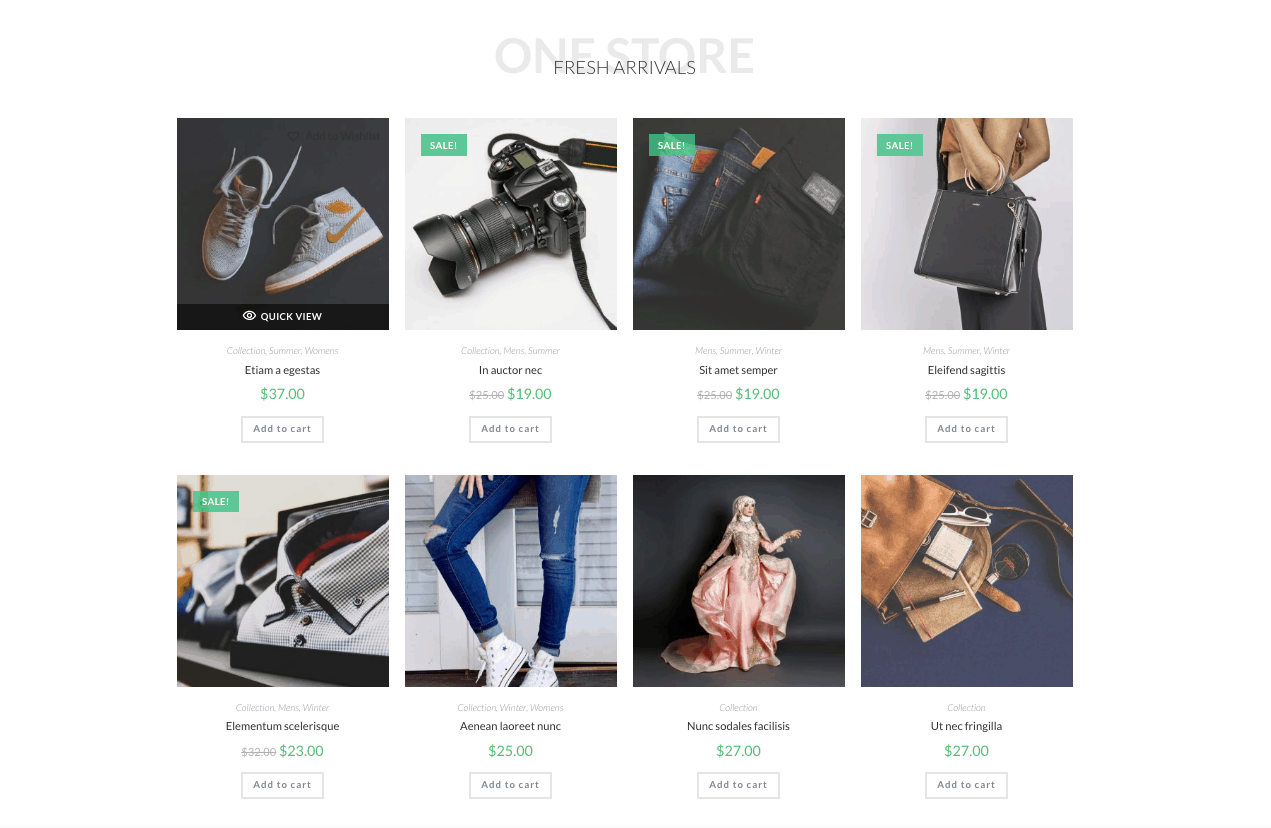
Task: Add In auctor nec to cart
Action: pos(510,429)
